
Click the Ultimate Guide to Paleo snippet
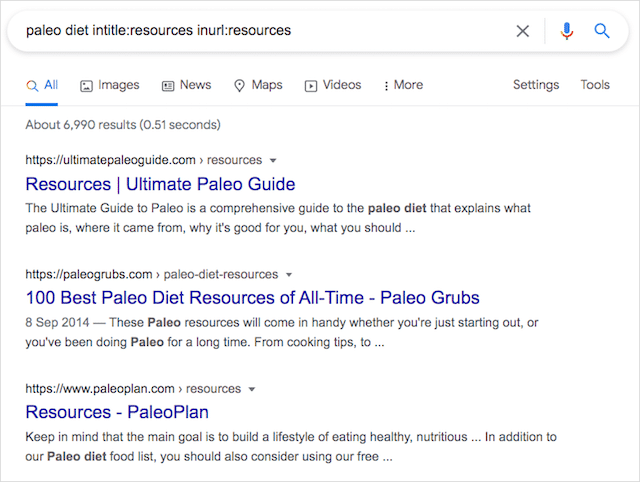click(x=278, y=218)
